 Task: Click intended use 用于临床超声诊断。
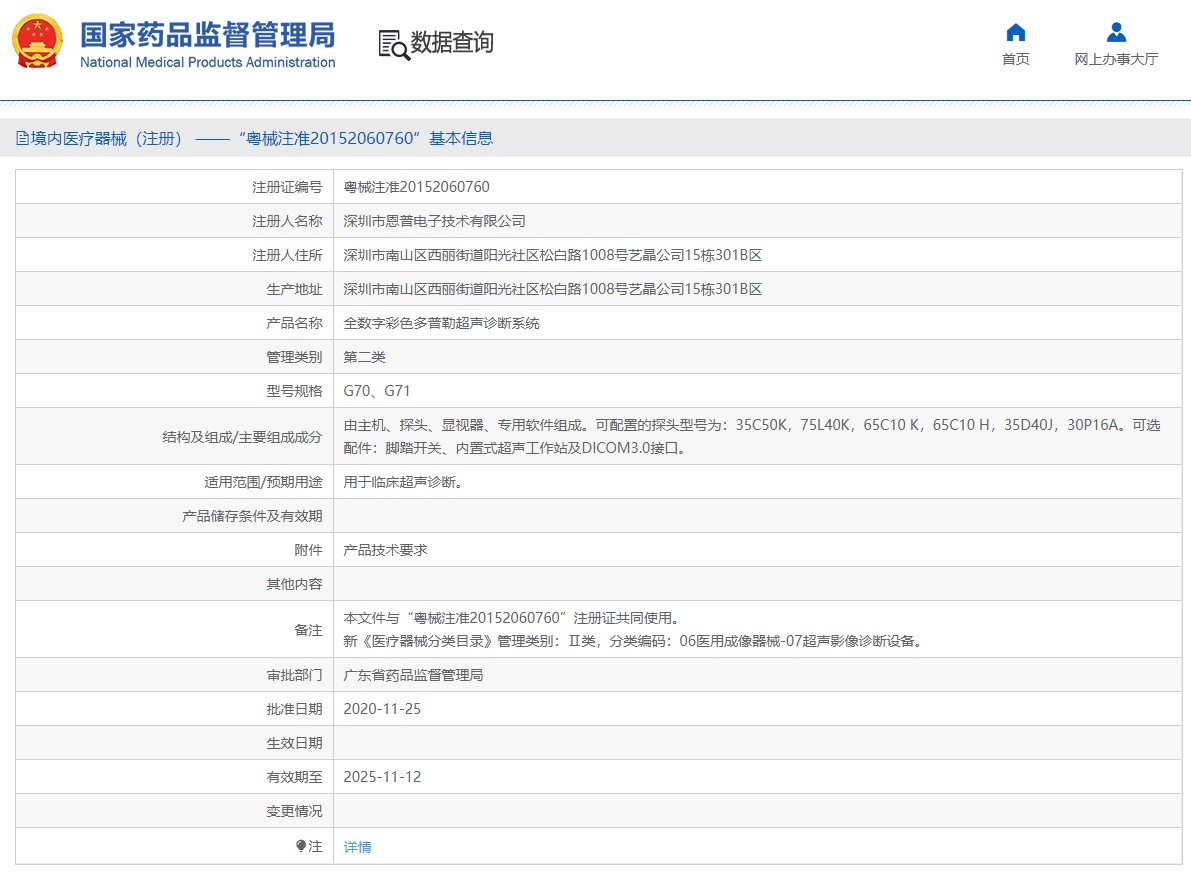click(403, 482)
